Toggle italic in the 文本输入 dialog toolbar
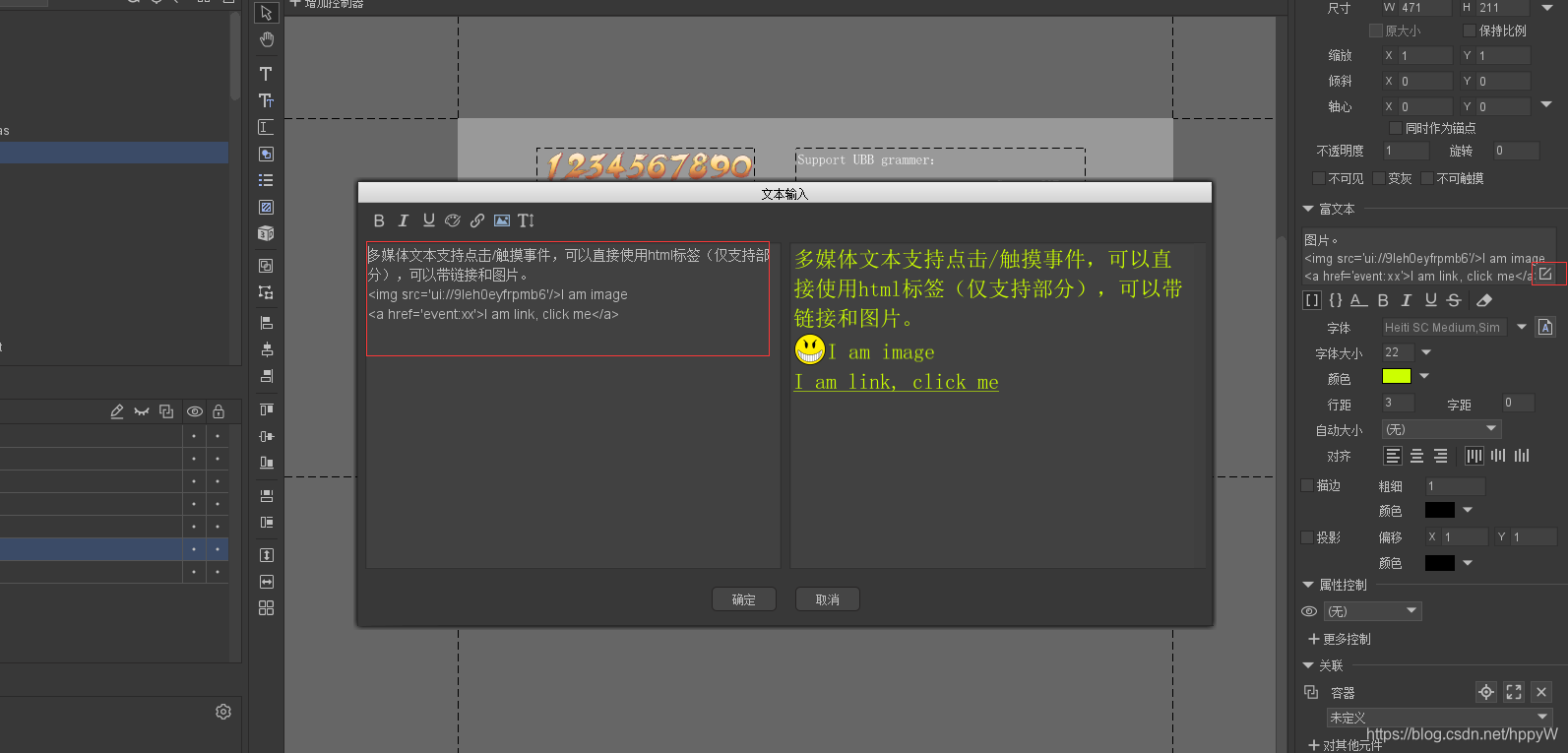1568x753 pixels. (403, 220)
